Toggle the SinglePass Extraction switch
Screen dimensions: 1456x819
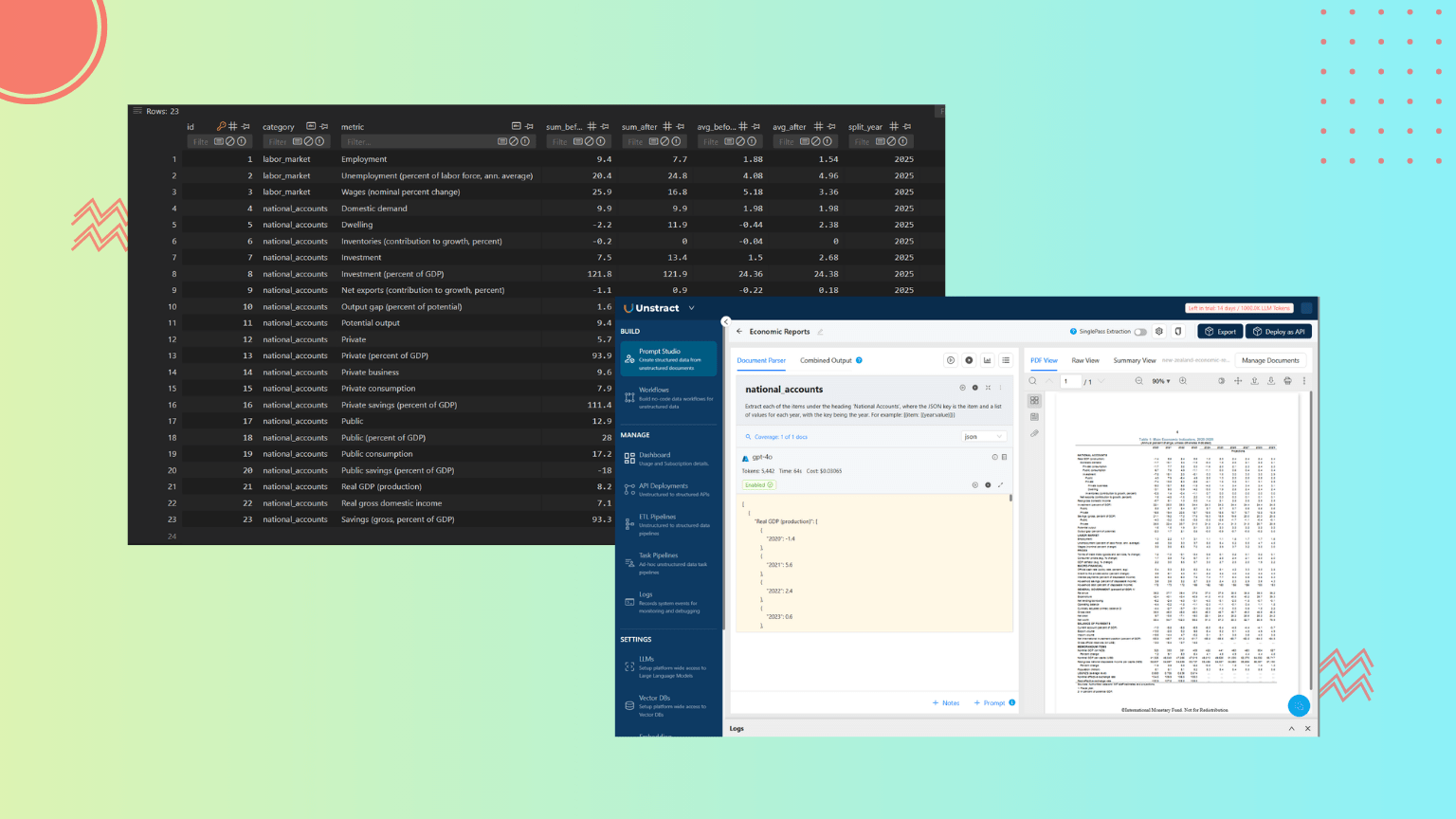1140,332
